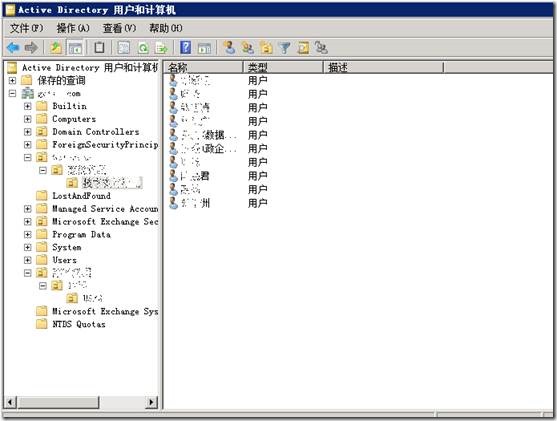Toggle the Show/Hide Console Tree icon
Image resolution: width=557 pixels, height=421 pixels.
click(75, 48)
